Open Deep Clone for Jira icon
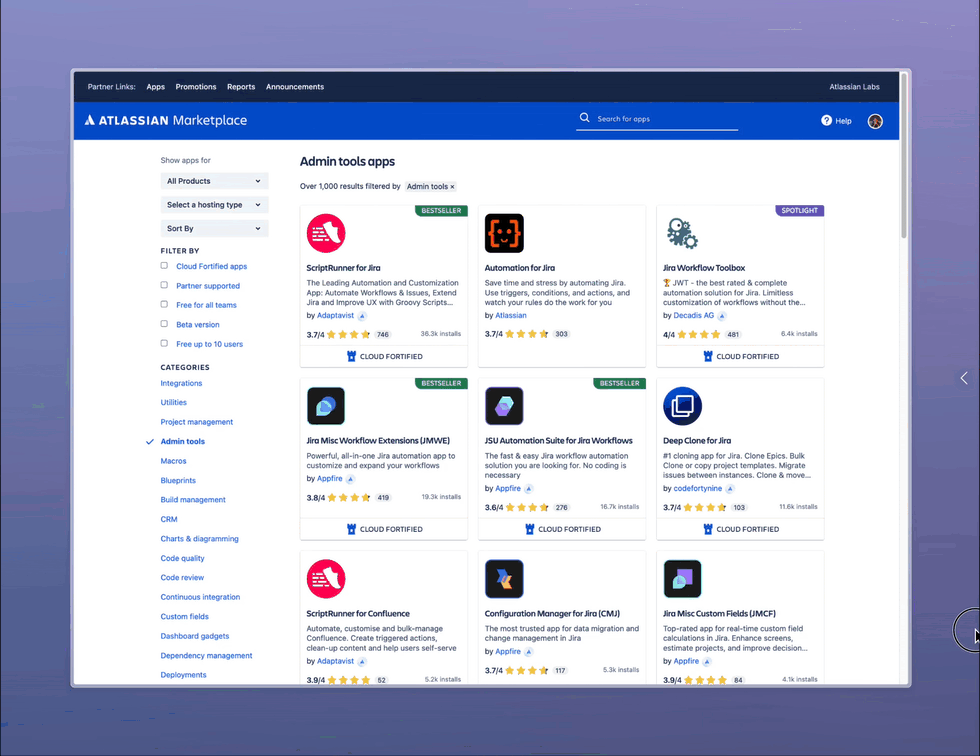This screenshot has height=756, width=980. point(682,405)
